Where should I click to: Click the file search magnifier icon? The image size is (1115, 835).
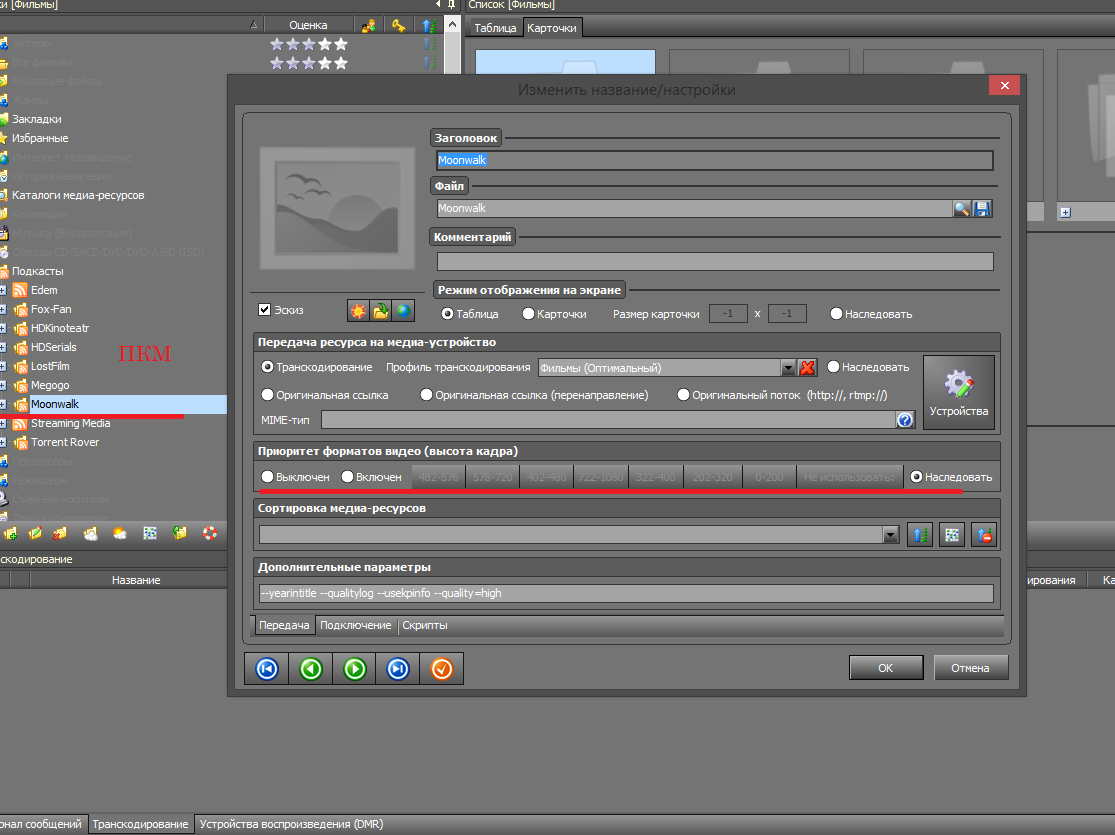(x=961, y=209)
